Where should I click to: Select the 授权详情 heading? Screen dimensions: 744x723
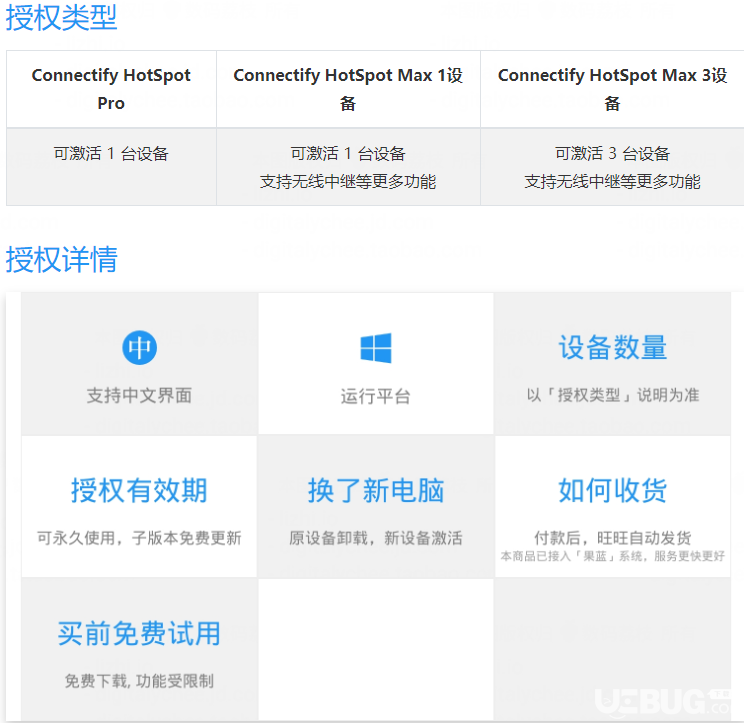(61, 259)
